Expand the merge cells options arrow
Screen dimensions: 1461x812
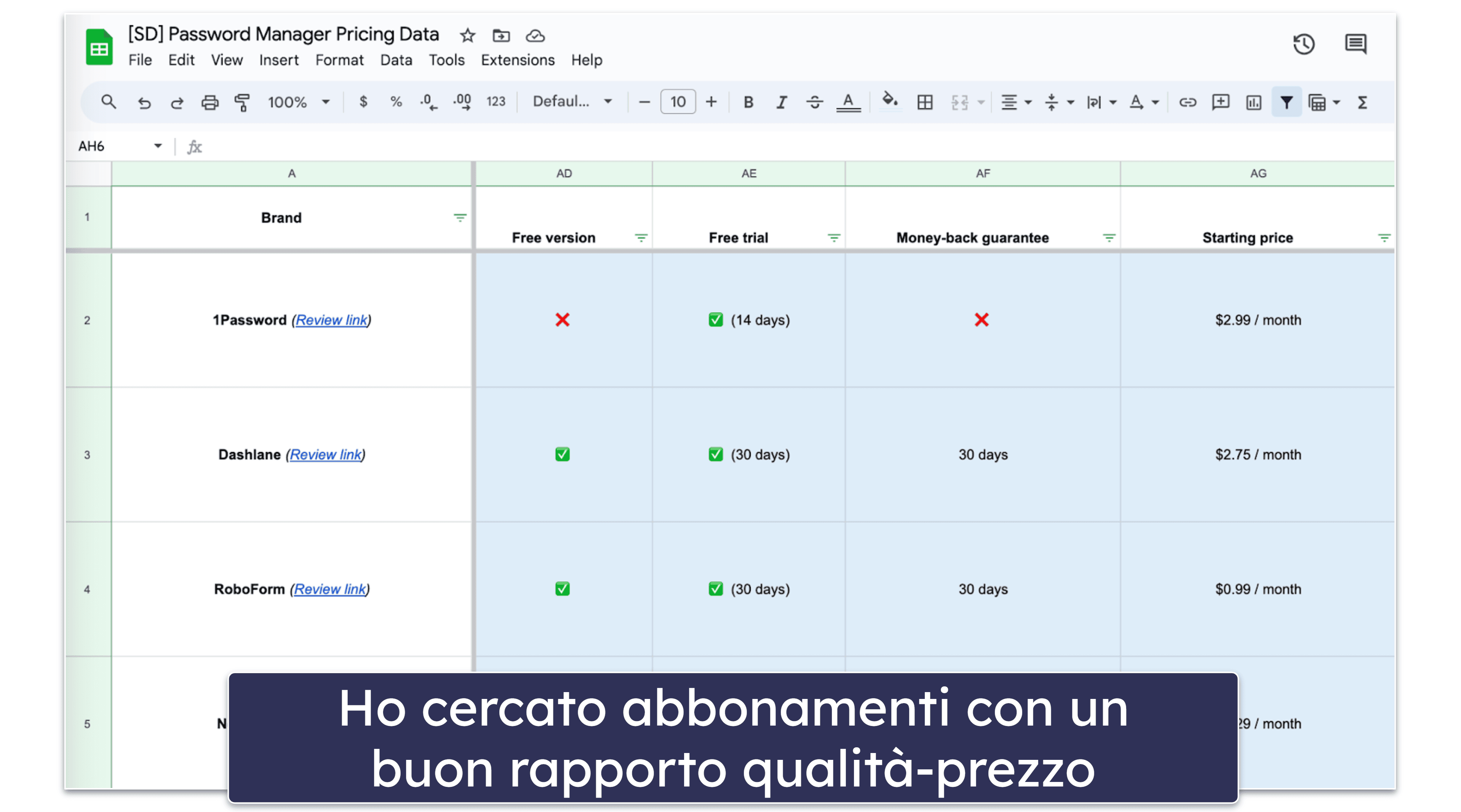(x=981, y=103)
